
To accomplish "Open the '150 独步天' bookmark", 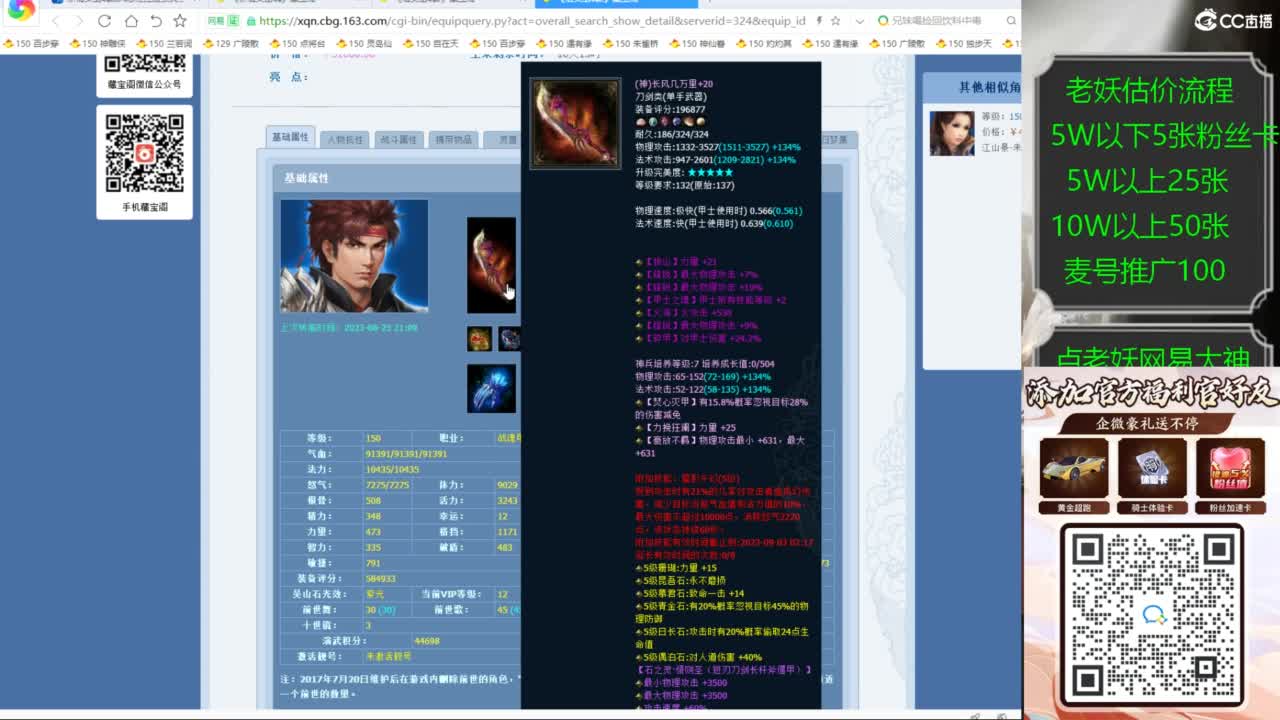I will point(964,44).
